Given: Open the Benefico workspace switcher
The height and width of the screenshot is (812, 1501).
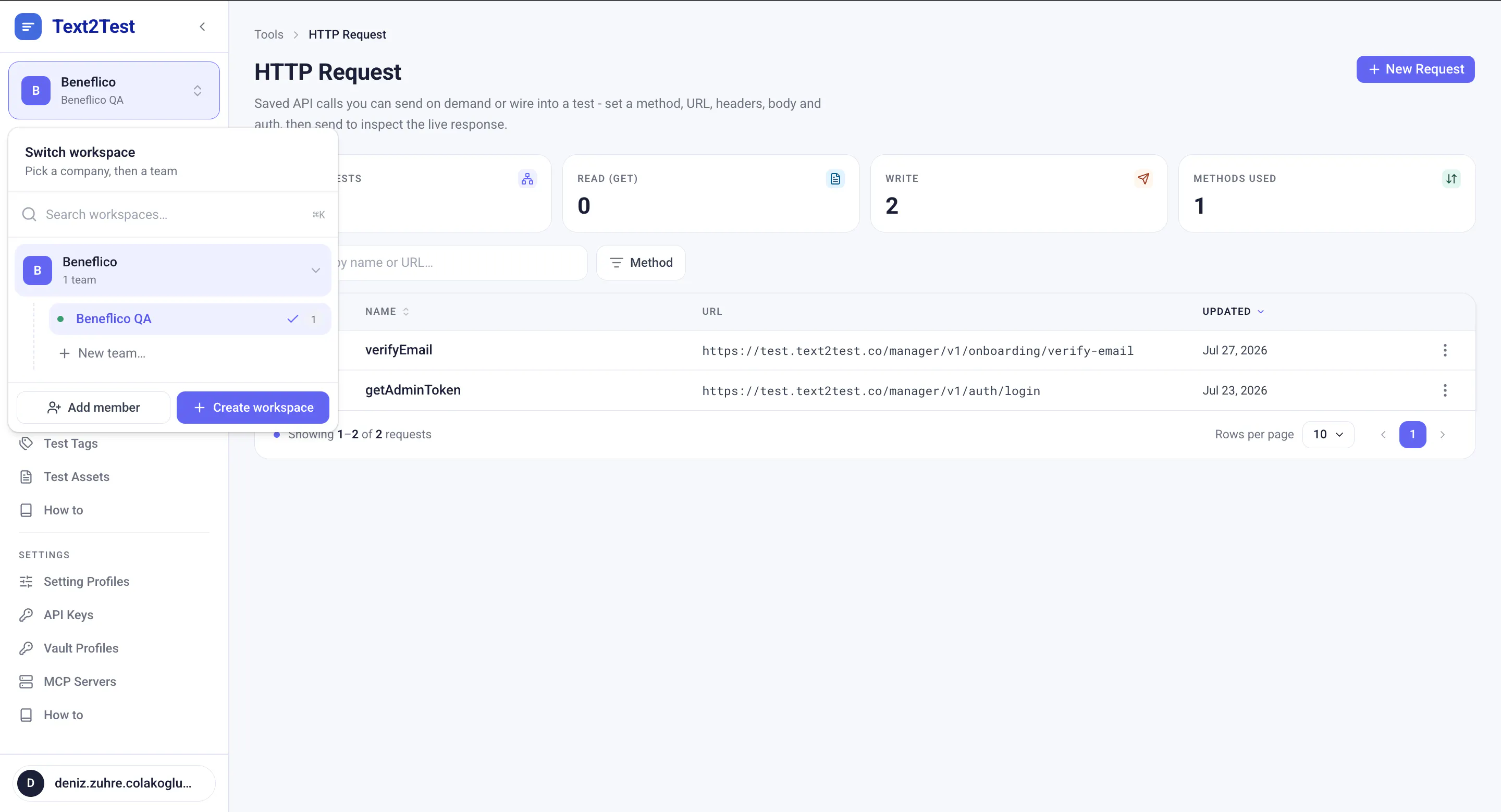Looking at the screenshot, I should click(x=114, y=90).
